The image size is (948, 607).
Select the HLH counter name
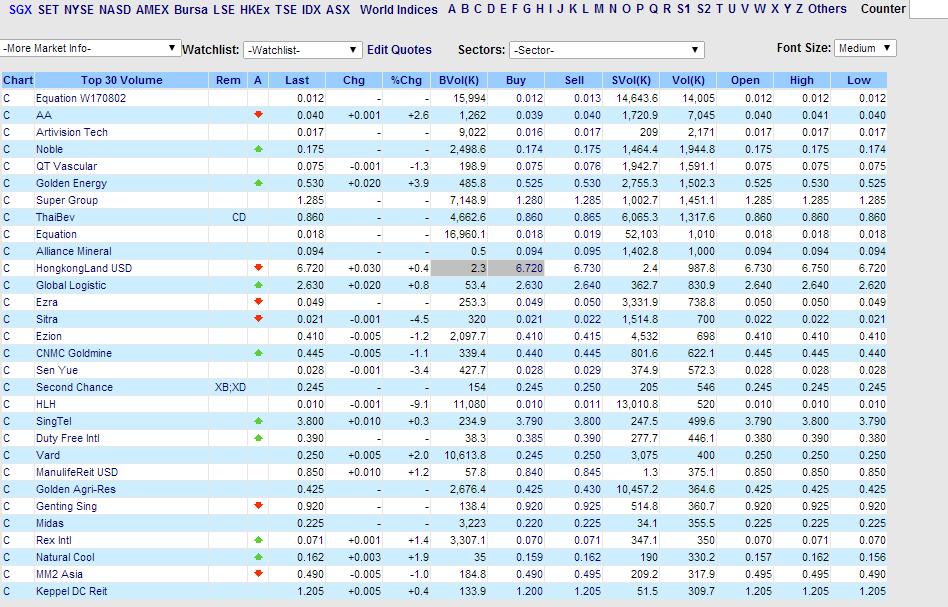click(x=45, y=404)
